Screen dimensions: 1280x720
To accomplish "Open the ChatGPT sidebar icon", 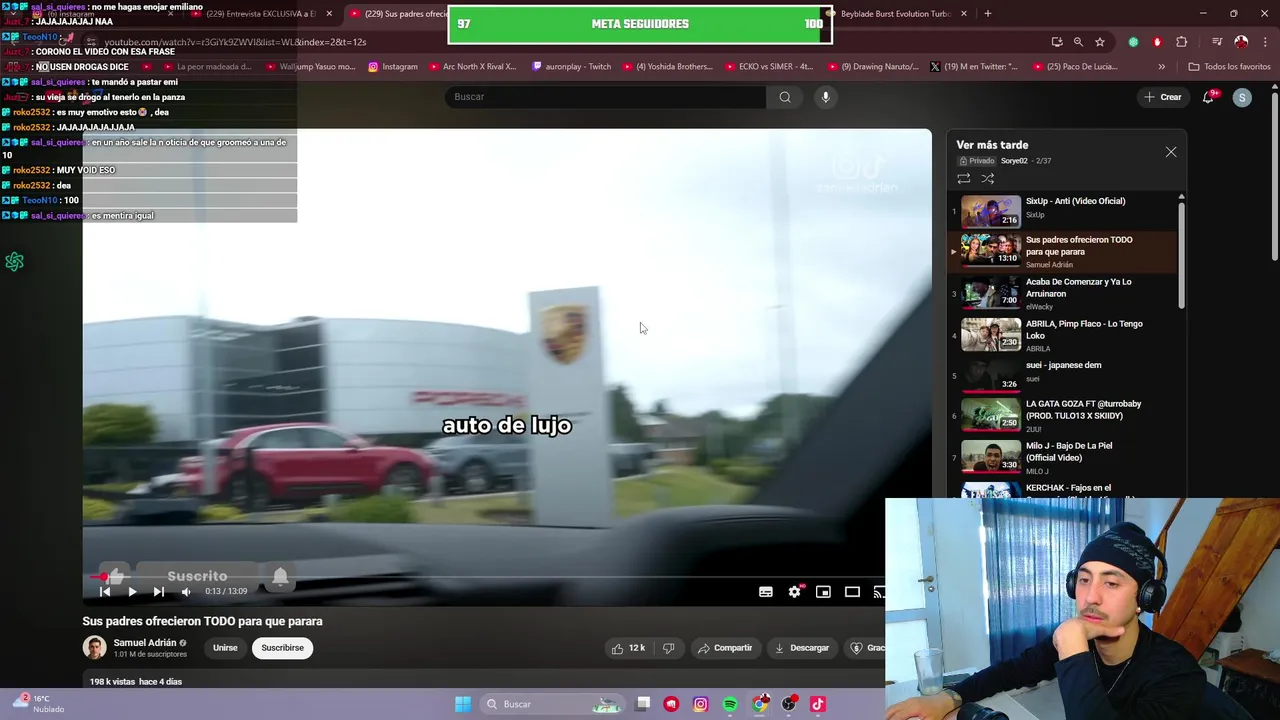I will [14, 262].
